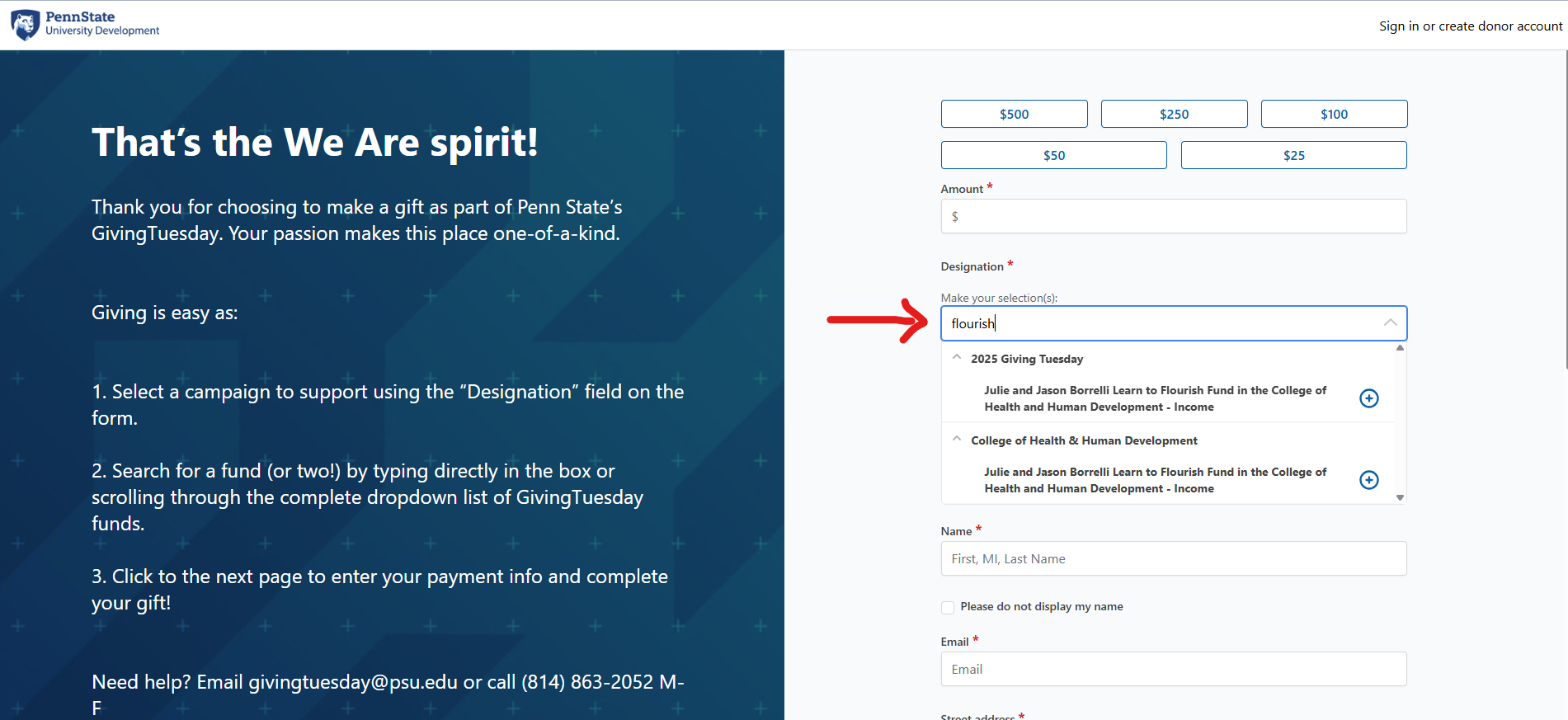The height and width of the screenshot is (720, 1568).
Task: Click the Penn State shield logo
Action: tap(26, 25)
